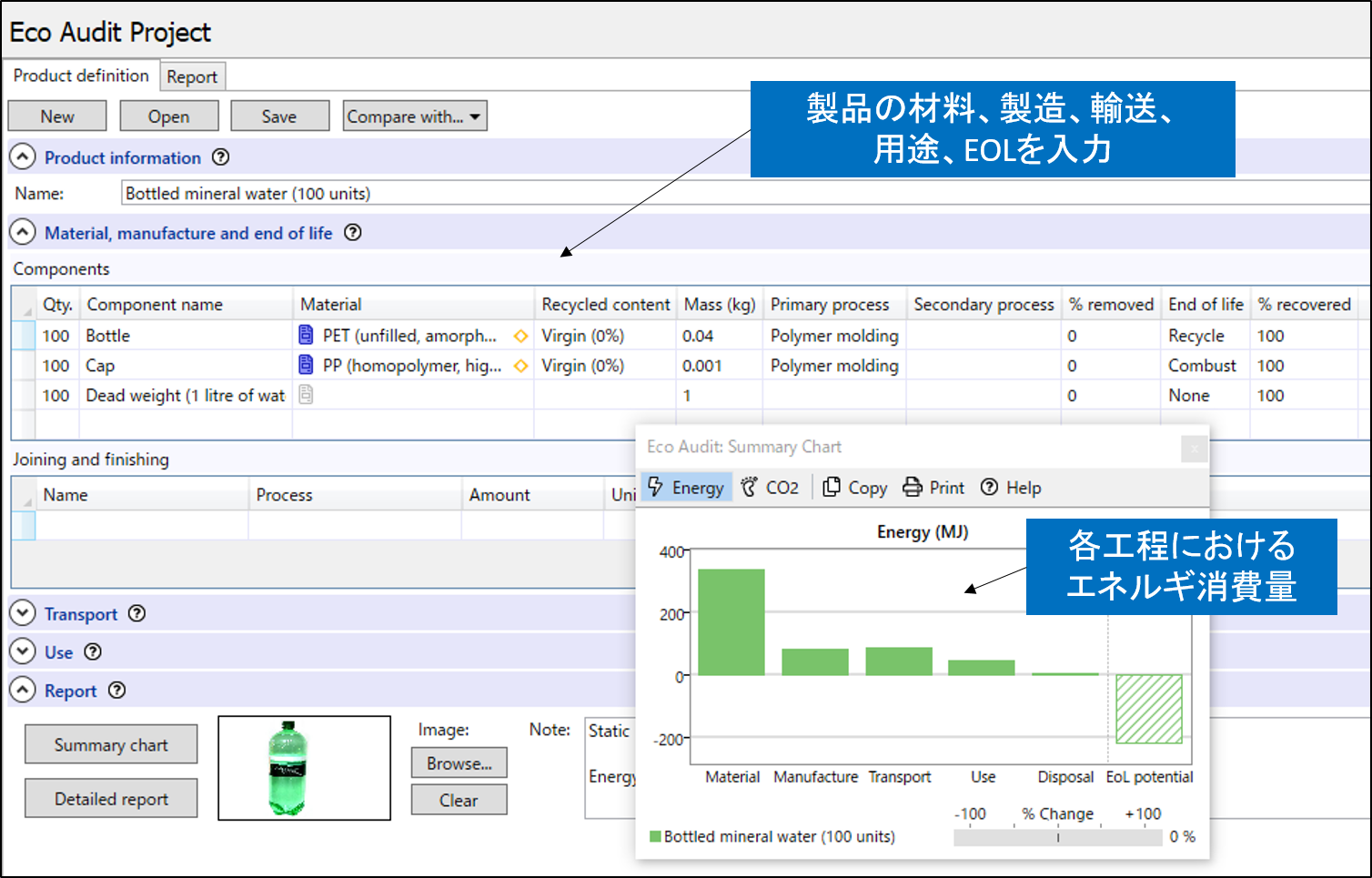Expand the Use section

click(x=23, y=652)
